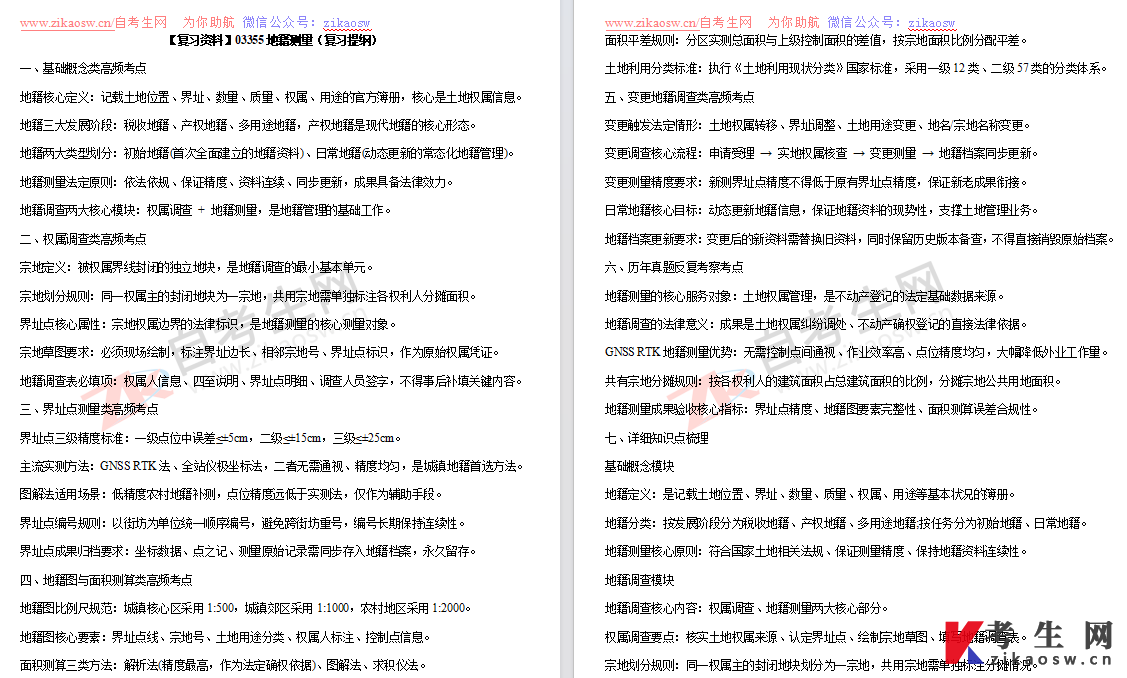Click the line starting '变更触发法定情形'
The width and height of the screenshot is (1127, 678).
817,125
